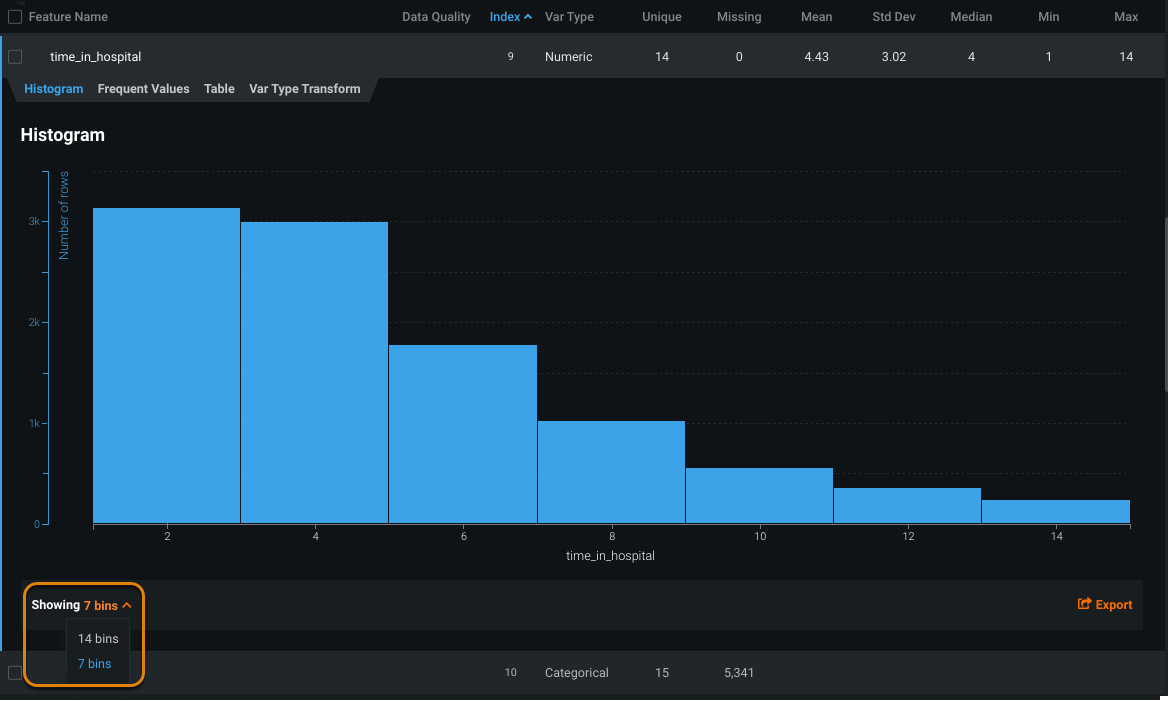
Task: Open the Var Type Transform tab
Action: 304,89
